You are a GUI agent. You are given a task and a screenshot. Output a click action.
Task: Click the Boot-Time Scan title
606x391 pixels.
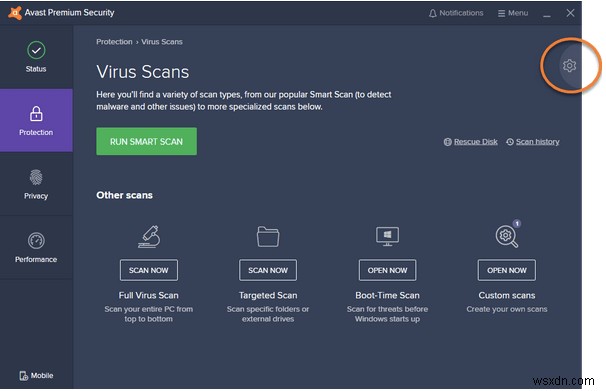click(387, 295)
